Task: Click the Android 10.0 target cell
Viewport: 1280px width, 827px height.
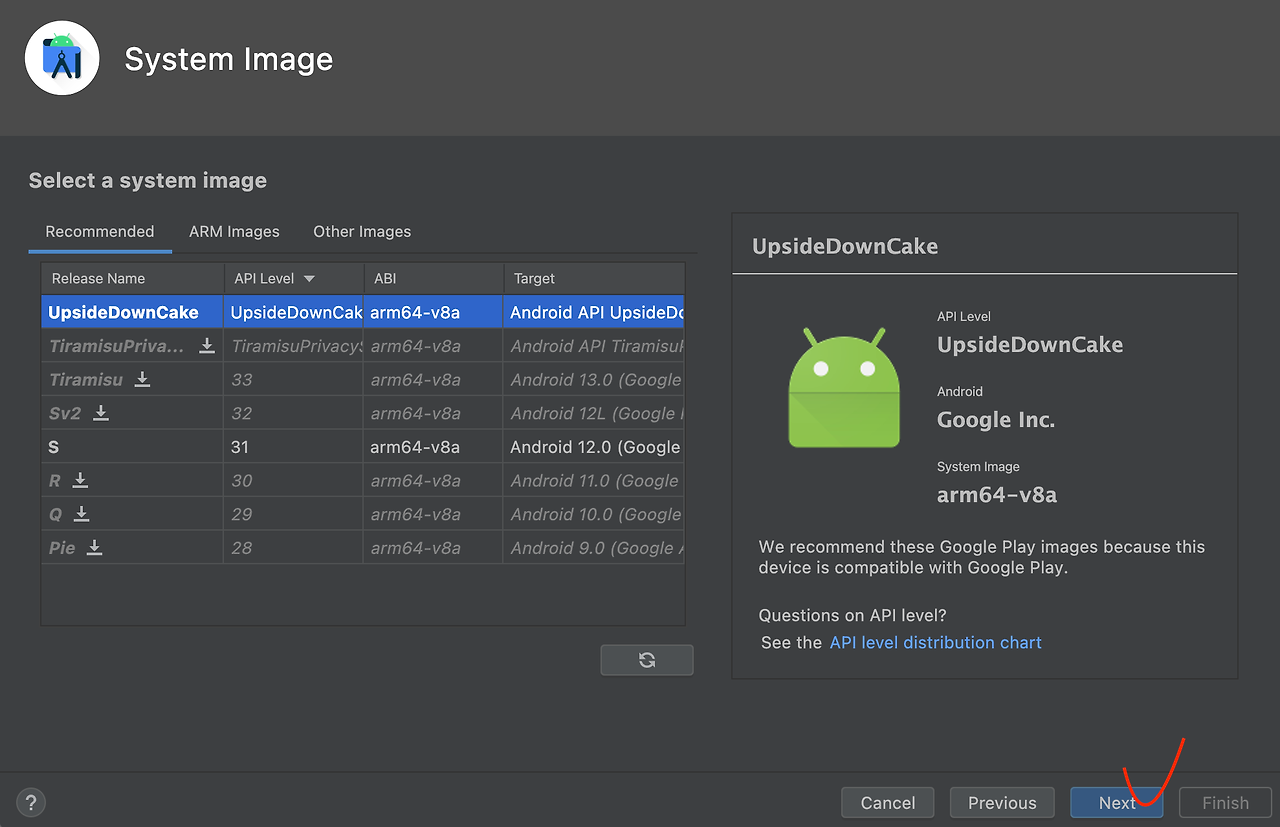Action: click(x=594, y=514)
